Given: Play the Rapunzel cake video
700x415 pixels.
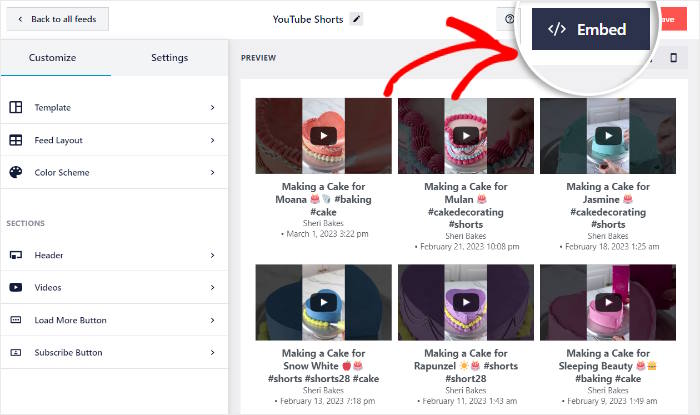Looking at the screenshot, I should point(466,302).
